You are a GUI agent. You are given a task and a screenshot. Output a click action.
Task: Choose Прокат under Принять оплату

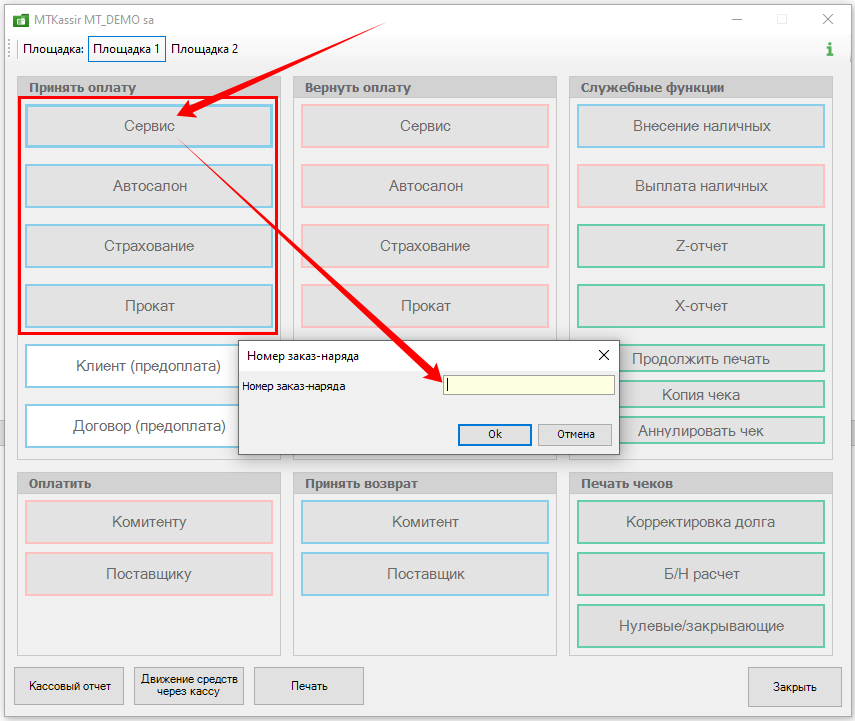click(149, 306)
